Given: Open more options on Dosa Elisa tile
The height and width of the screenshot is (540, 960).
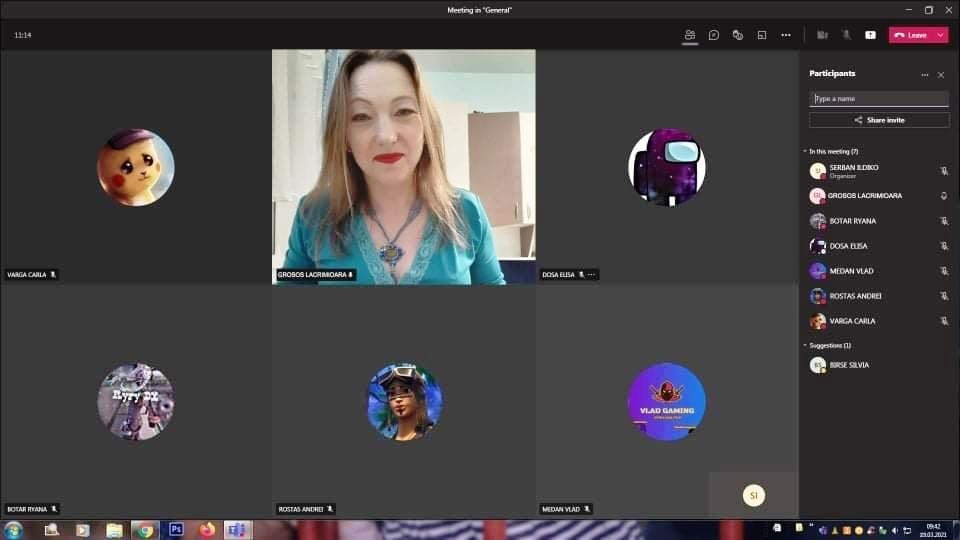Looking at the screenshot, I should click(x=592, y=274).
